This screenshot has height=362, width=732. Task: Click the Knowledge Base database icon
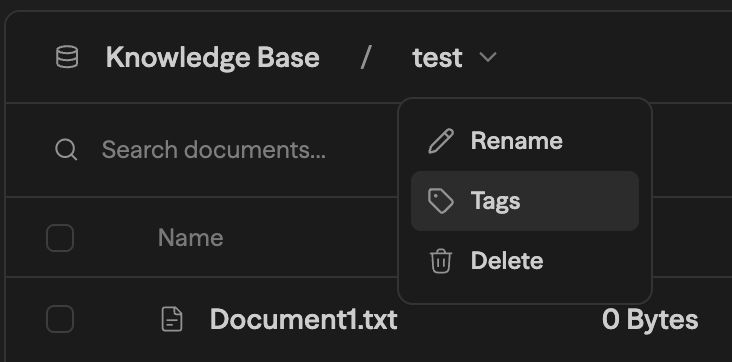(x=67, y=57)
